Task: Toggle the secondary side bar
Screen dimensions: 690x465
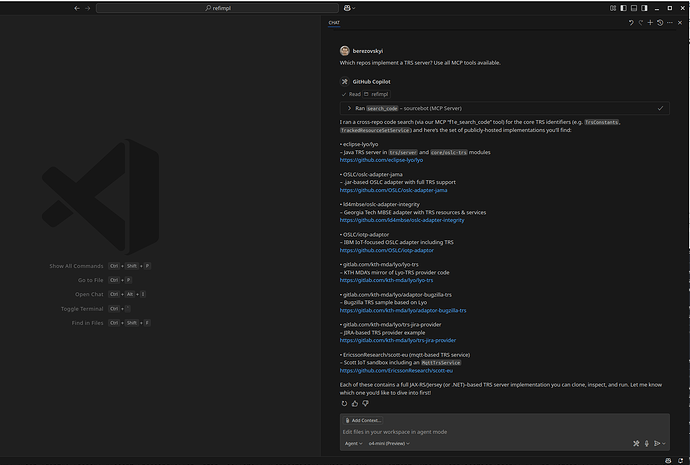Action: coord(644,8)
